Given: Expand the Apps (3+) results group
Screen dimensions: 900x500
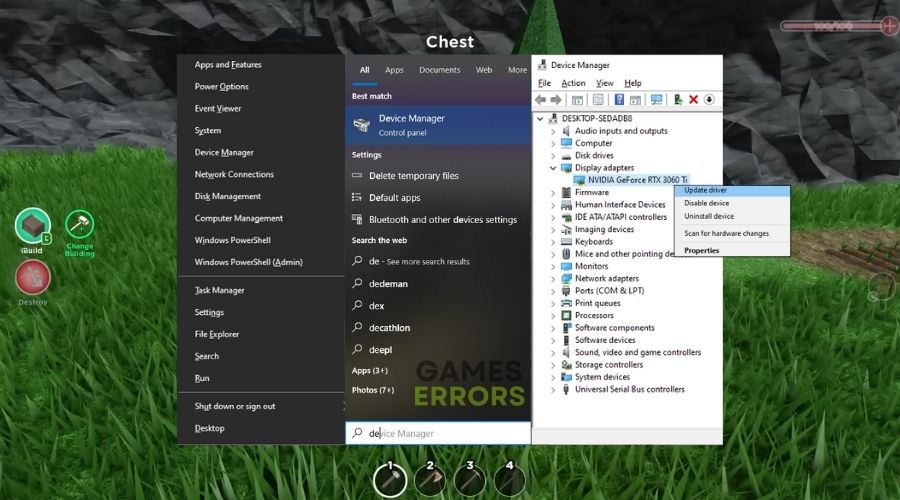Looking at the screenshot, I should [x=370, y=371].
